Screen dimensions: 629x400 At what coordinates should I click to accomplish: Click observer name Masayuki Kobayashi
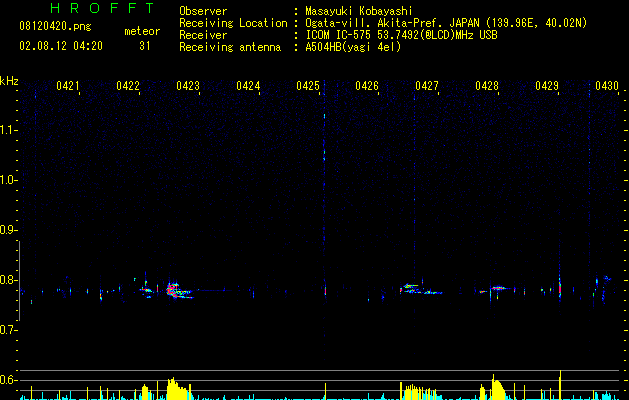[x=359, y=11]
